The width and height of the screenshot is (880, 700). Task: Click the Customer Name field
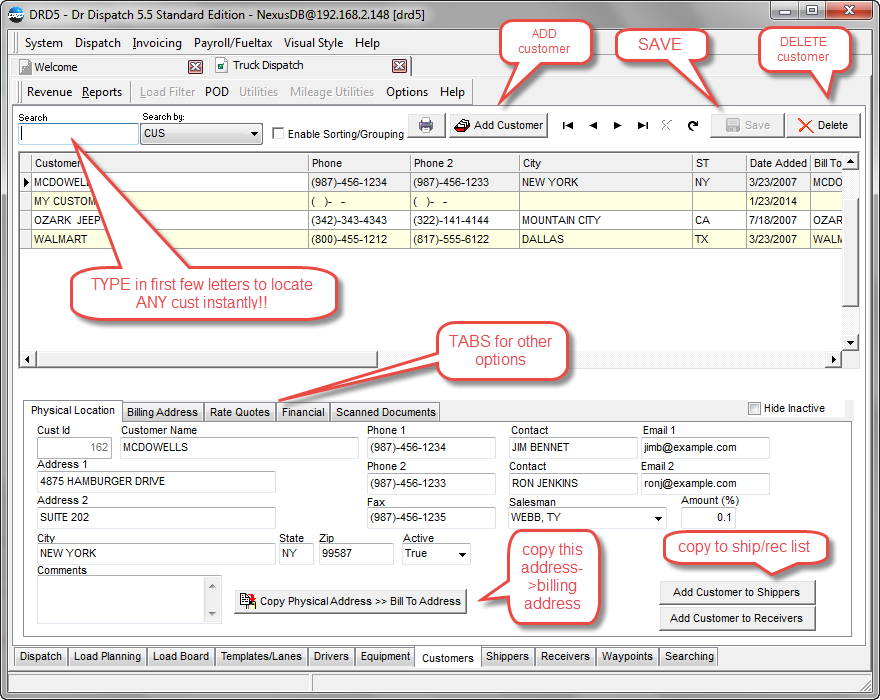pyautogui.click(x=239, y=448)
